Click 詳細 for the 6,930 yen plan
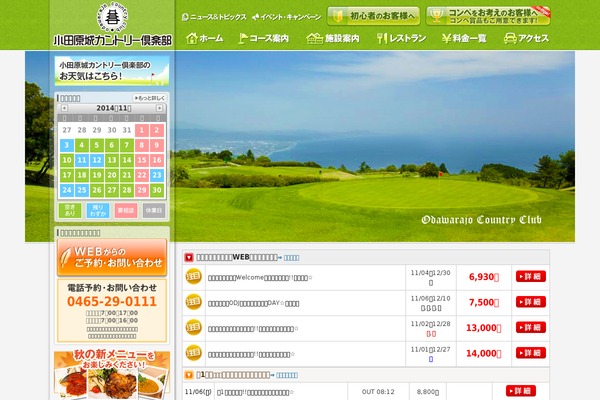Screen dimensions: 600x400 531,276
